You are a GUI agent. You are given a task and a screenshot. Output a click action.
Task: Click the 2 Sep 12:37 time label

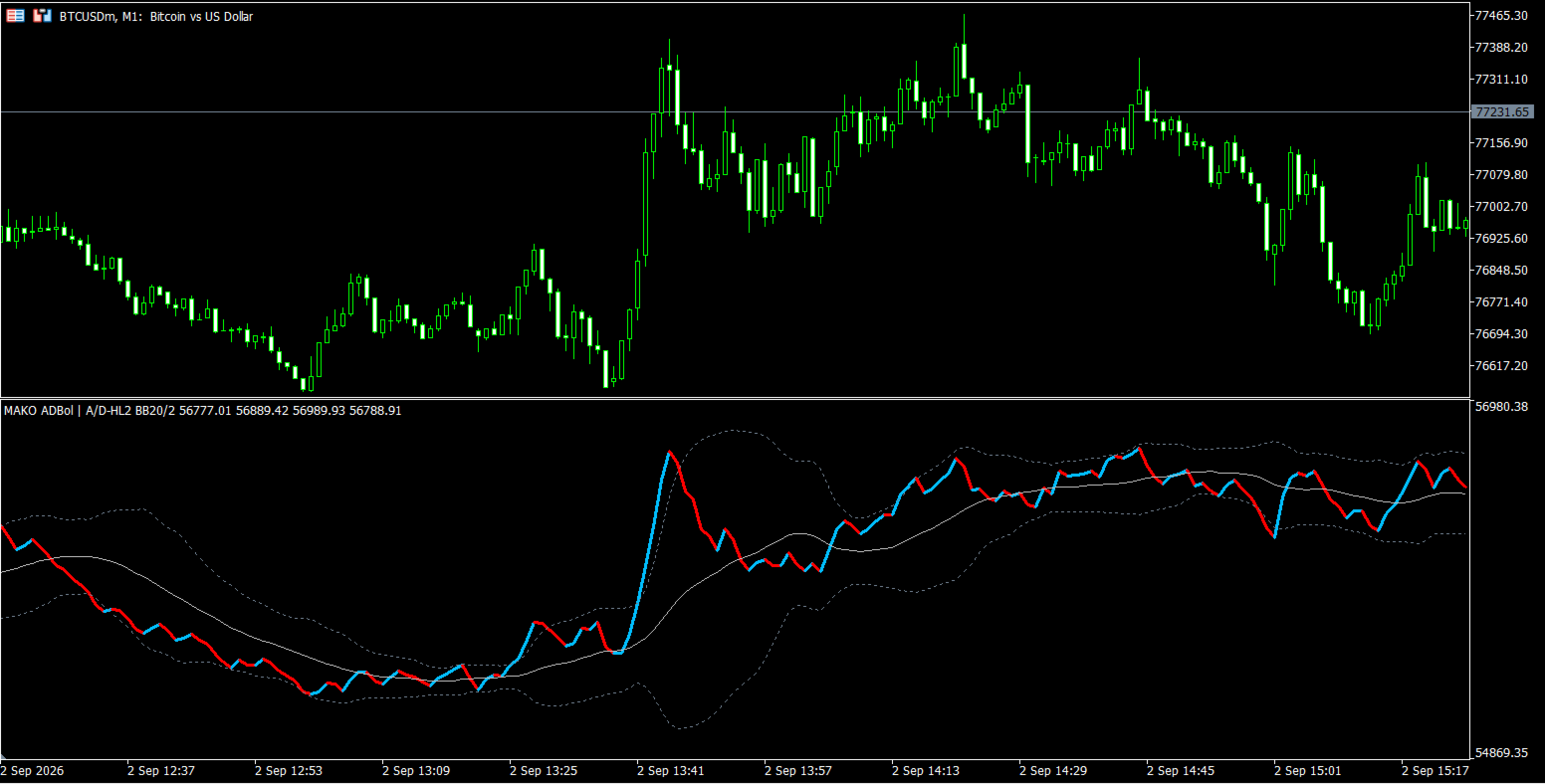tap(161, 770)
